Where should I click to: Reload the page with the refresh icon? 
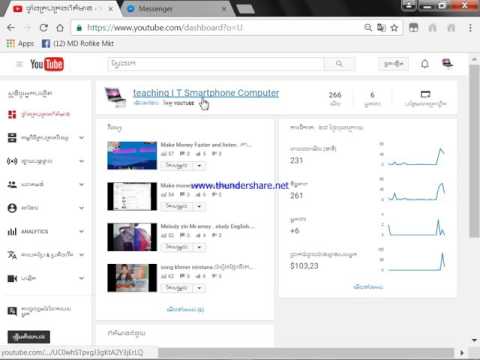point(44,28)
